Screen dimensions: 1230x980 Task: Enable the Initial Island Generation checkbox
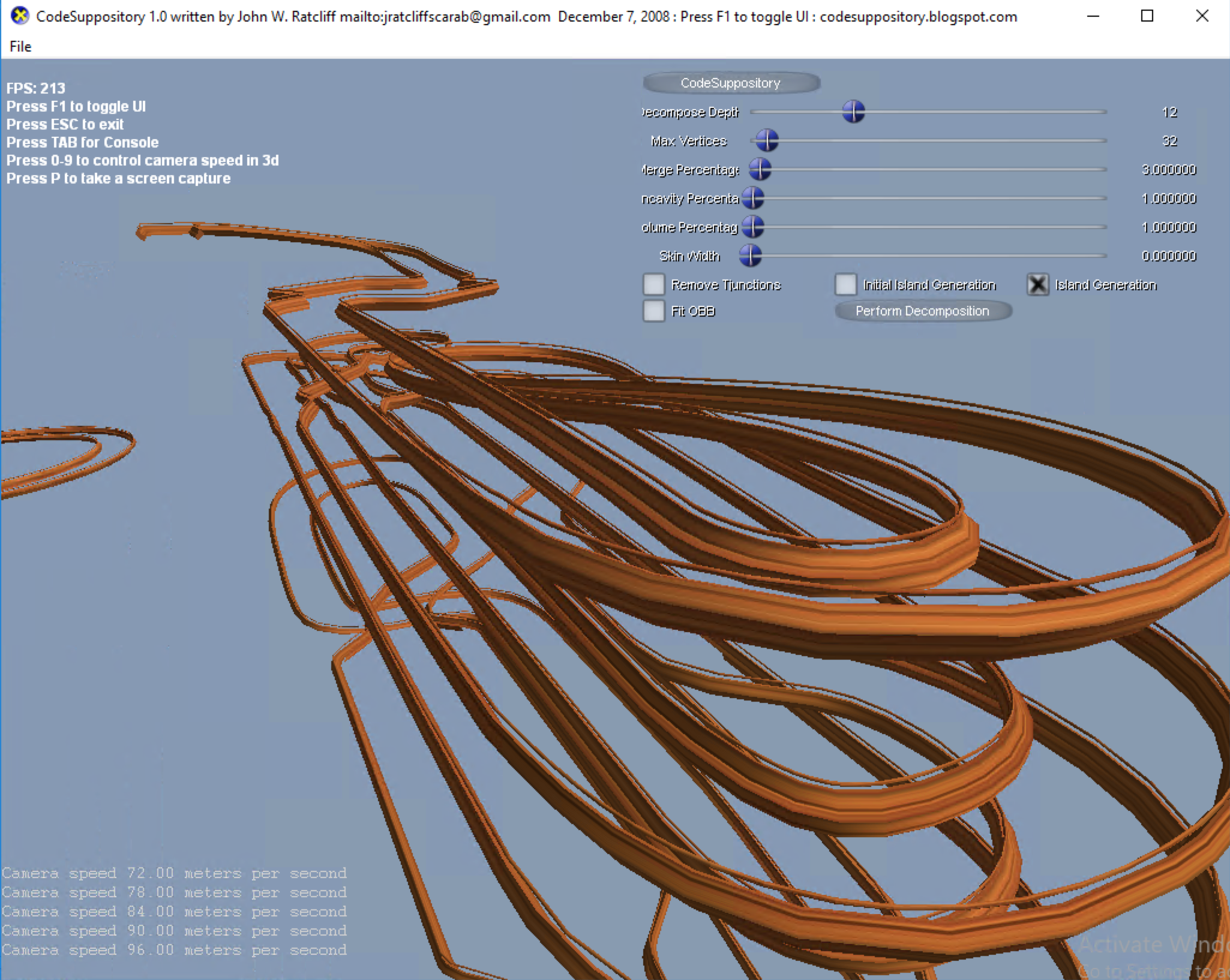coord(846,284)
